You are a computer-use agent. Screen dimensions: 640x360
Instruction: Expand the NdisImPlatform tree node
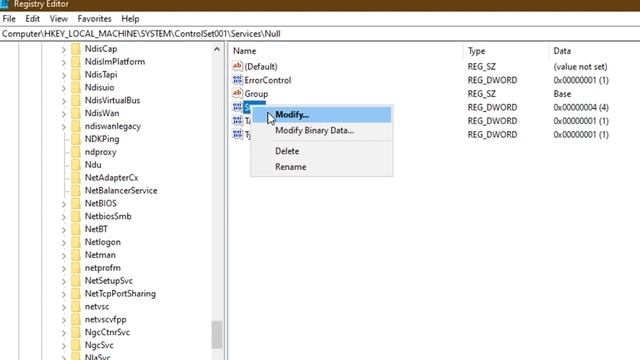click(64, 62)
